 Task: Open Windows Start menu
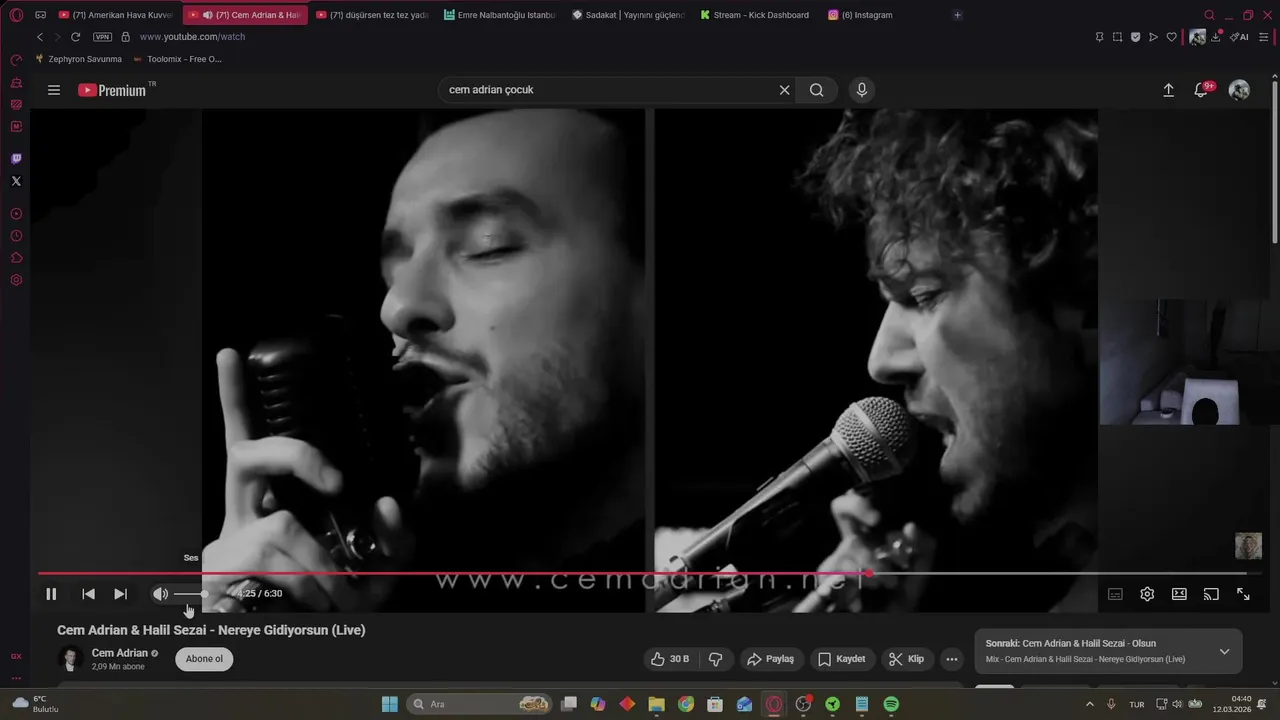tap(389, 704)
